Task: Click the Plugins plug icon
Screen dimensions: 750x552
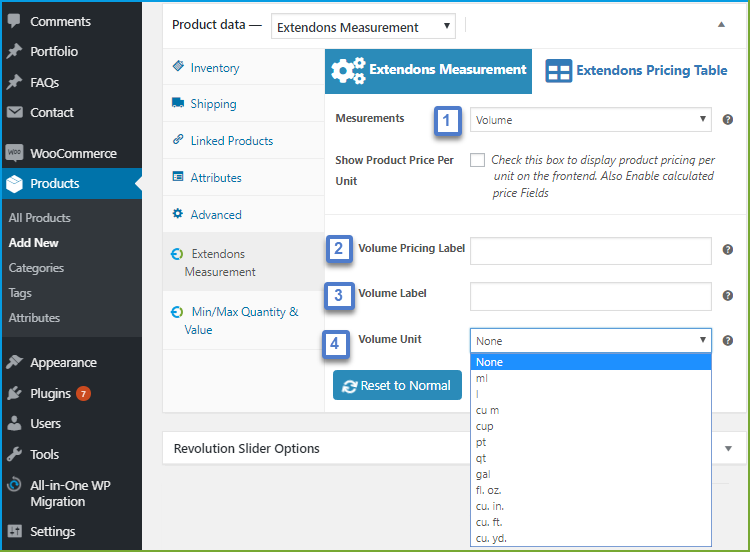Action: 14,393
